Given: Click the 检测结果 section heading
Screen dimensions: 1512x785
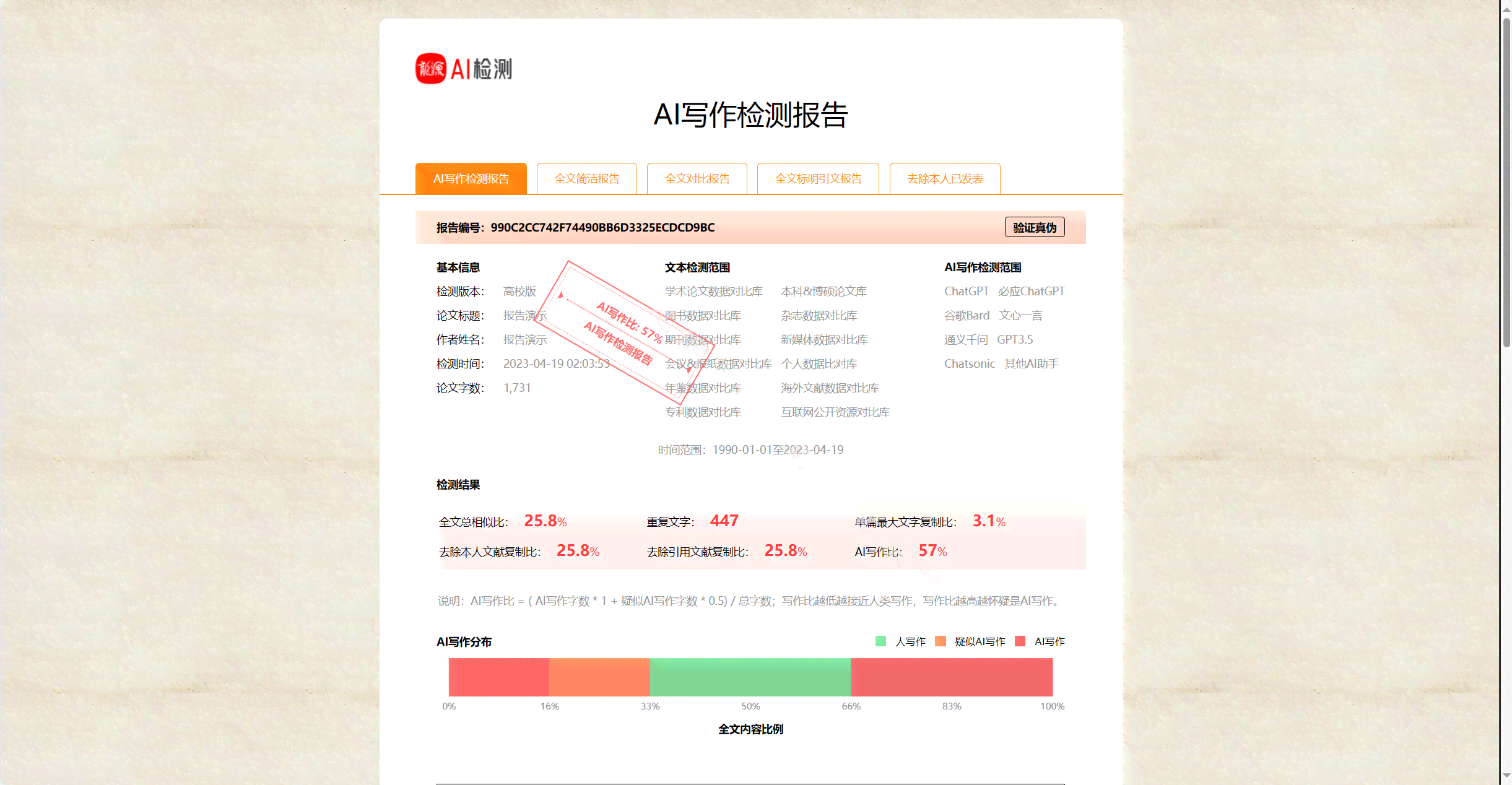Looking at the screenshot, I should (x=458, y=485).
